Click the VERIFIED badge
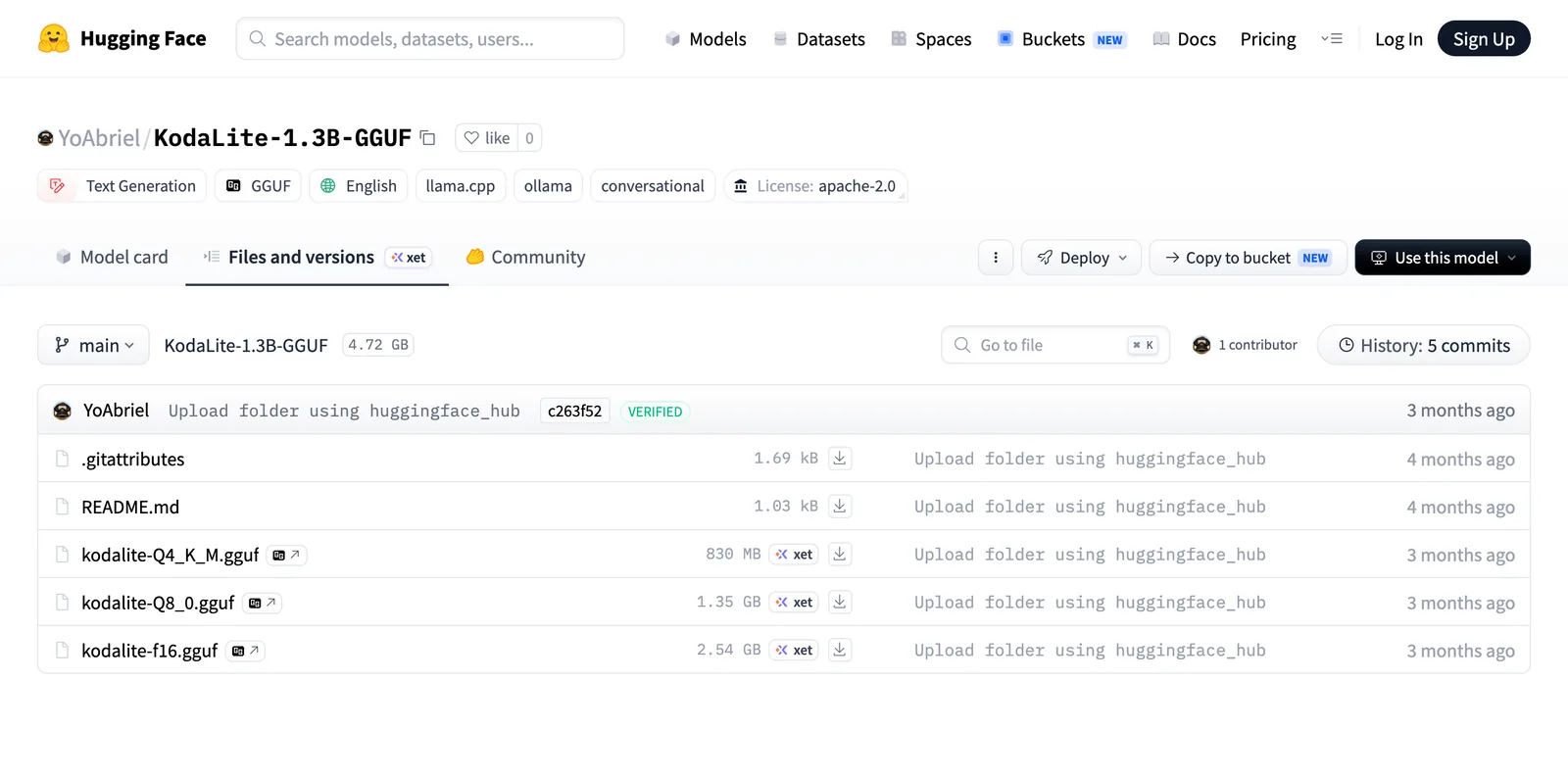1568x778 pixels. click(655, 412)
